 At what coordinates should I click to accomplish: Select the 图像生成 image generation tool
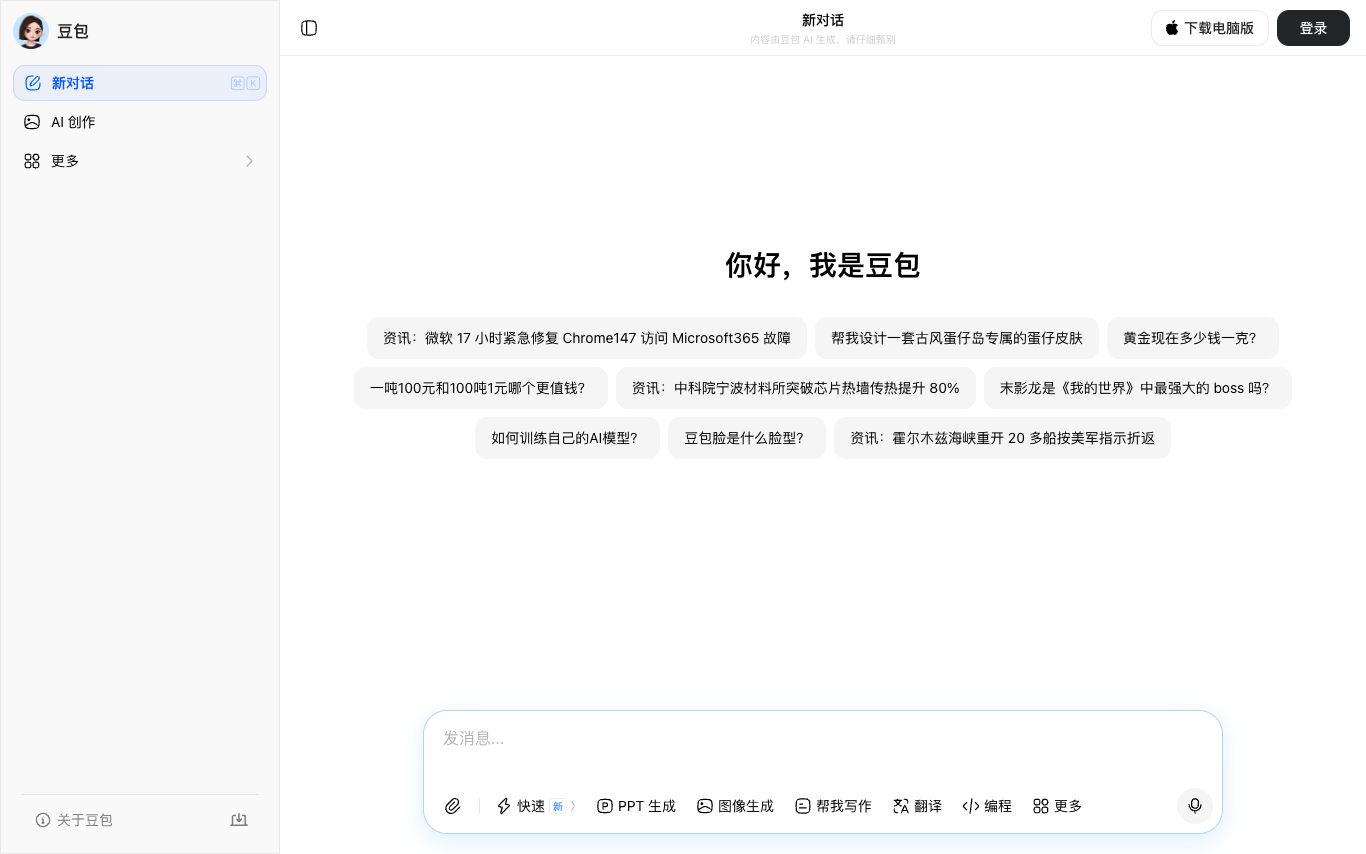[735, 806]
